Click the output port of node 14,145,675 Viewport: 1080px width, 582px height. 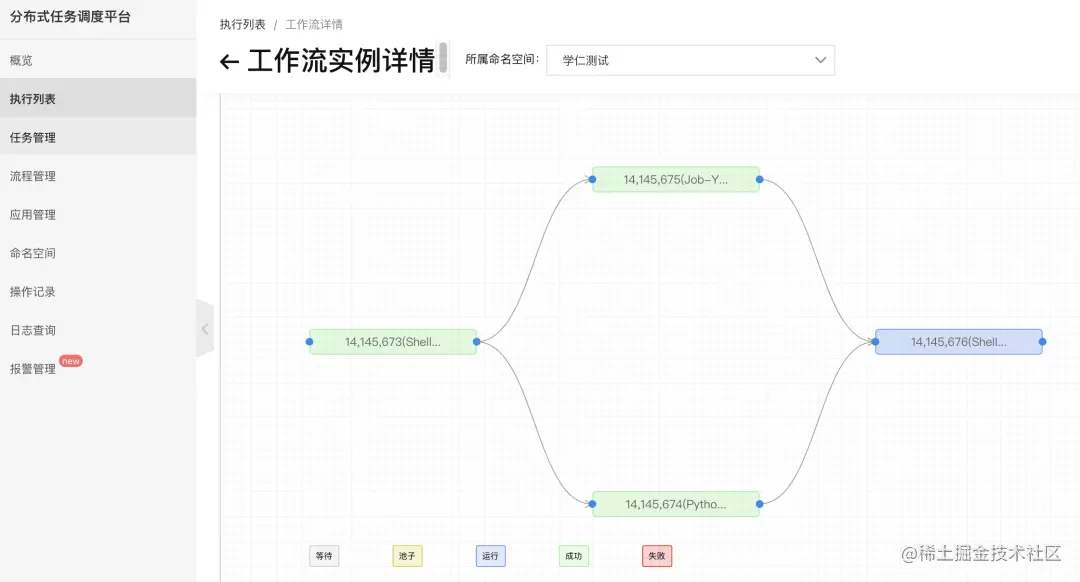pos(760,179)
